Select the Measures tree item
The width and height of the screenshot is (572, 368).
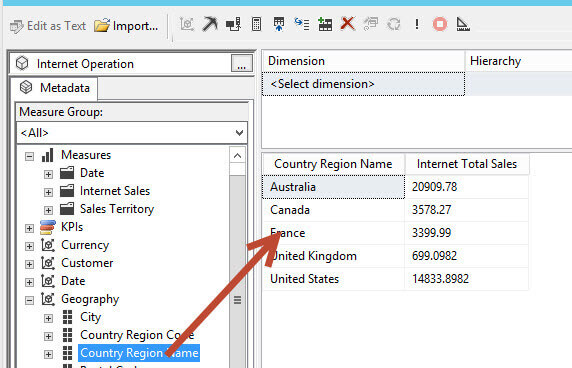click(86, 155)
